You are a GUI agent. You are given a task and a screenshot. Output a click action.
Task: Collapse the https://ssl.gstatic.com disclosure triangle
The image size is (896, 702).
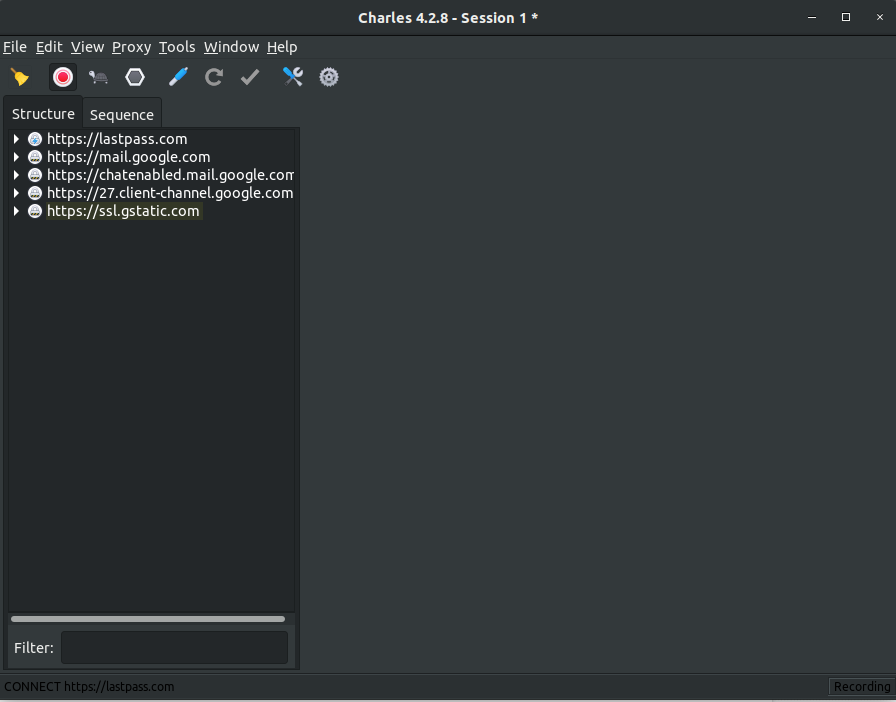15,211
